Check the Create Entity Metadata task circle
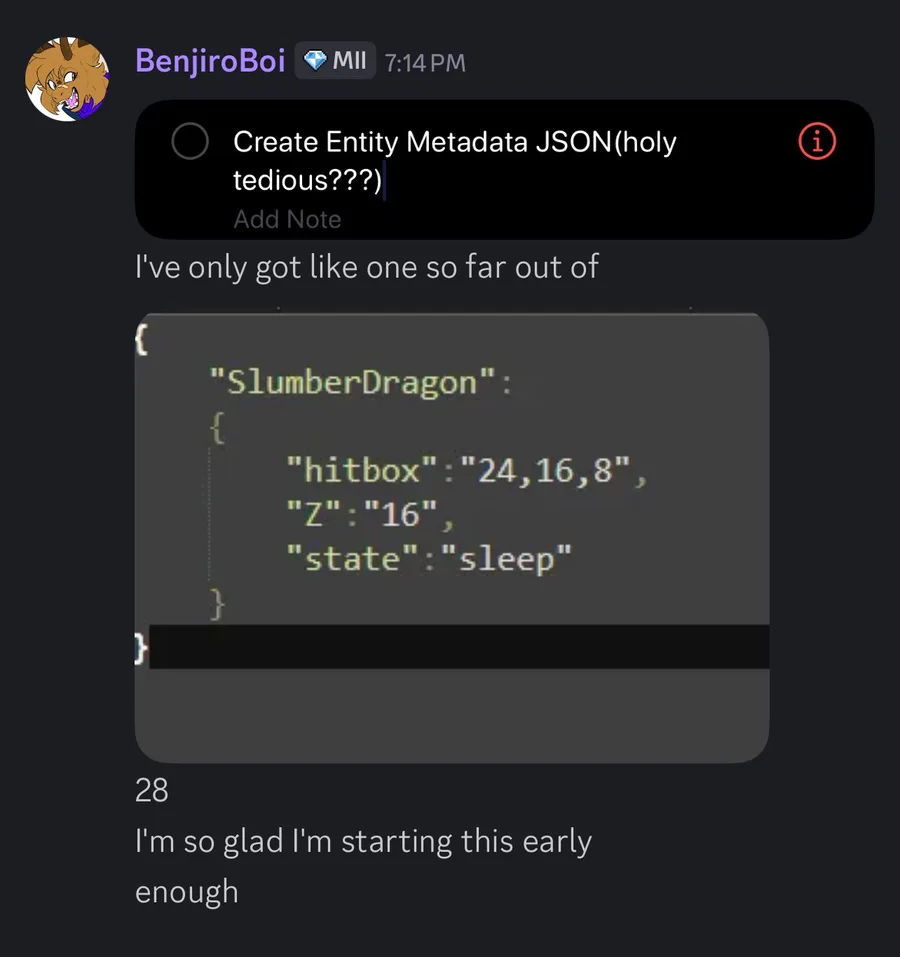 pos(190,142)
